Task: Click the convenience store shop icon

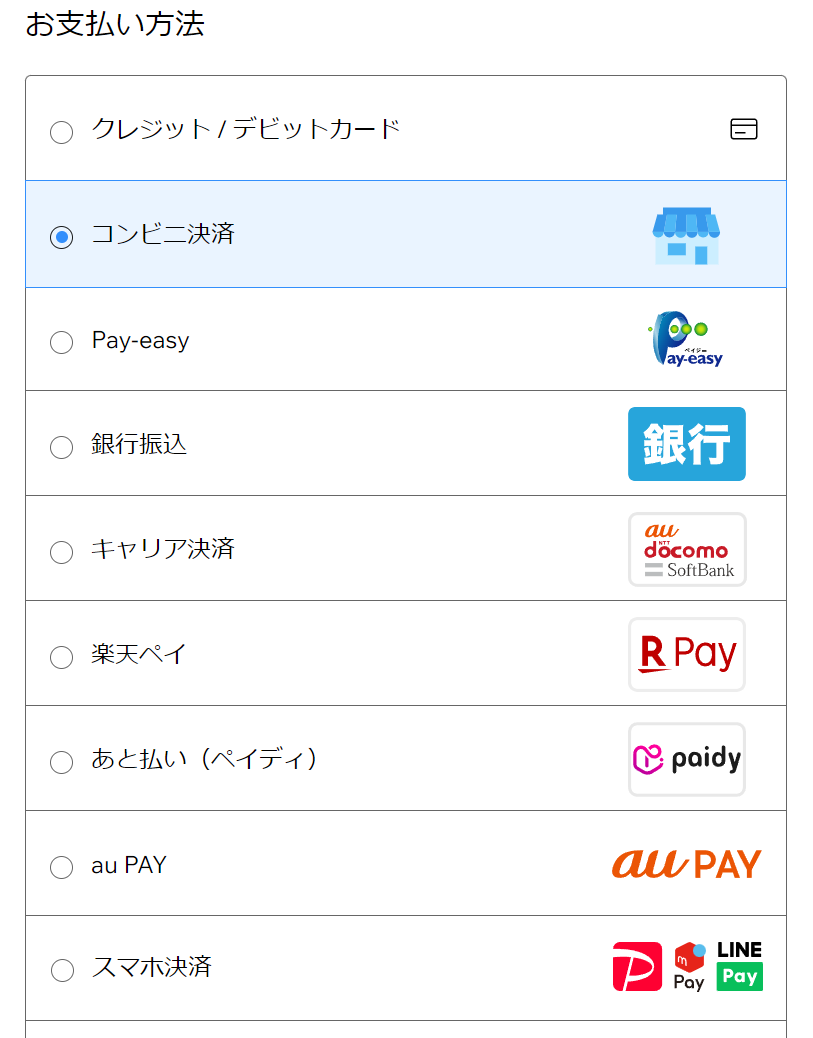Action: click(686, 236)
